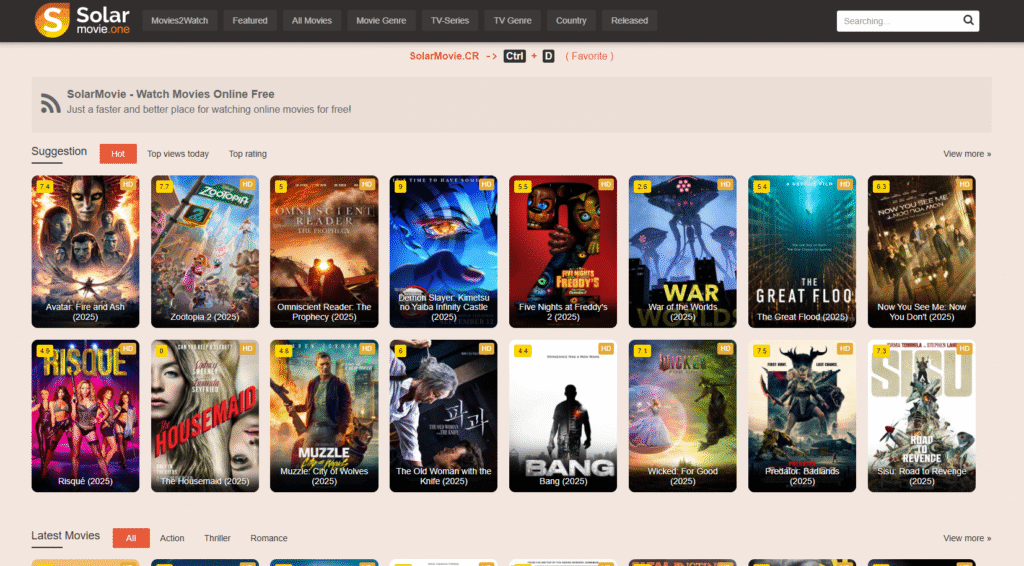Click 2.6 rating badge on War of the Worlds
This screenshot has height=566, width=1024.
point(642,186)
